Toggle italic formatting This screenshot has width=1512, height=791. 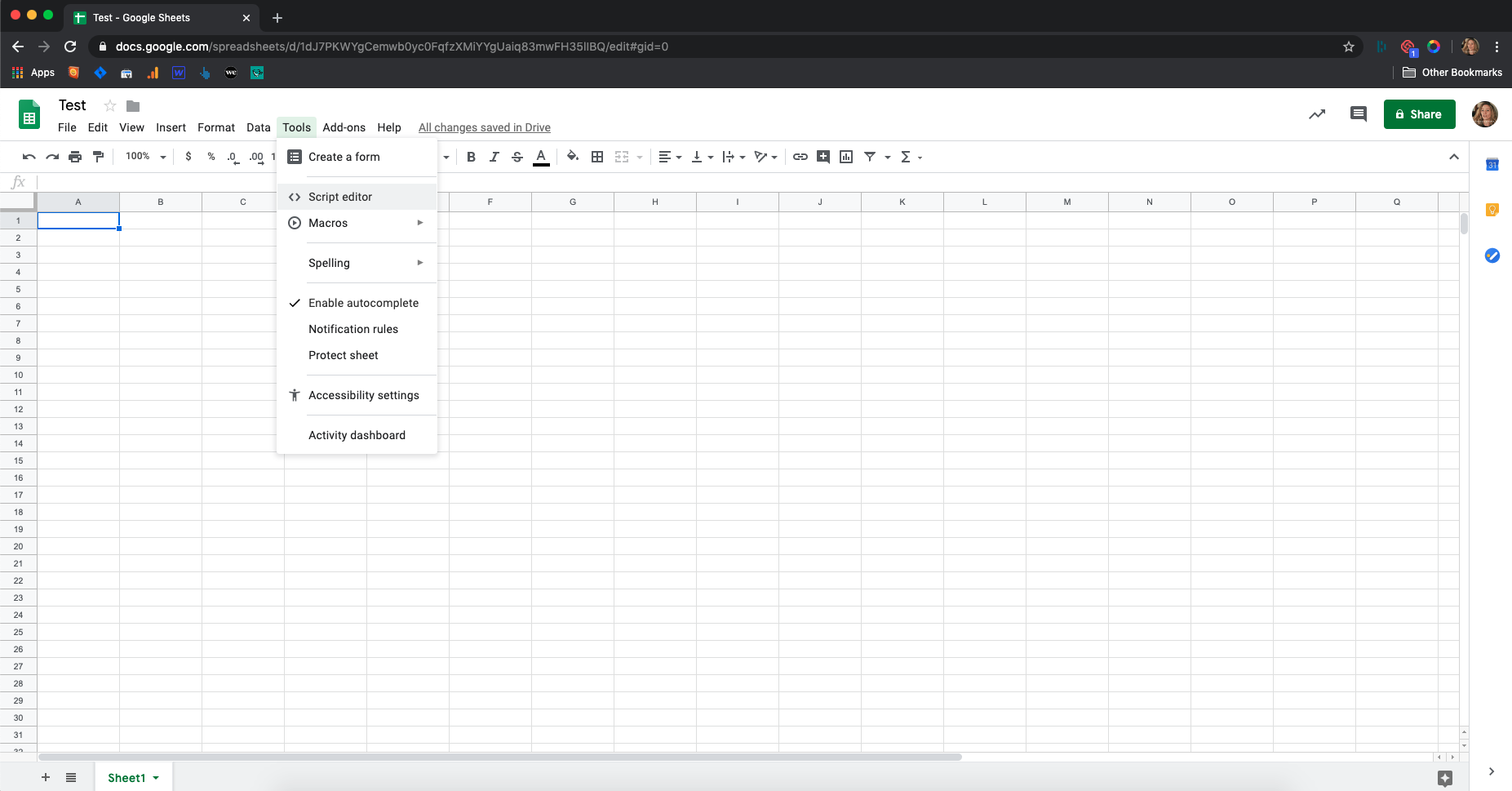tap(494, 157)
